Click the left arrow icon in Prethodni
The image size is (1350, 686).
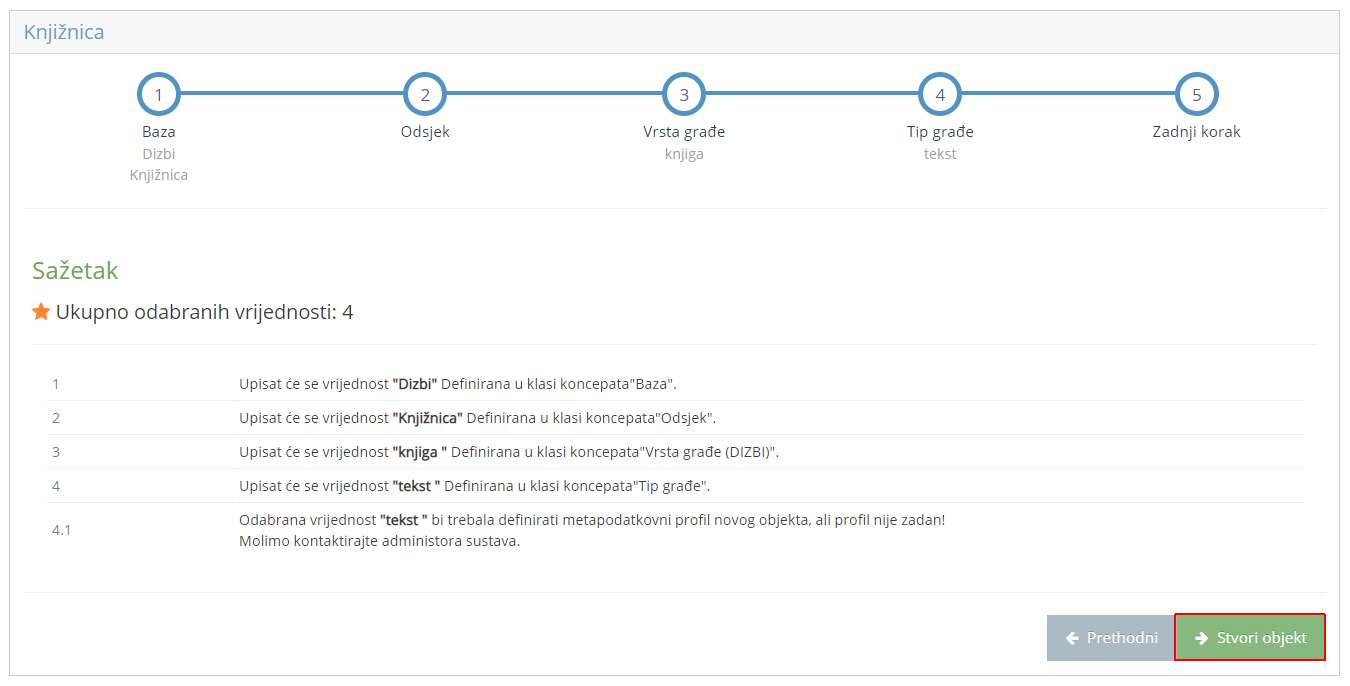click(1072, 638)
